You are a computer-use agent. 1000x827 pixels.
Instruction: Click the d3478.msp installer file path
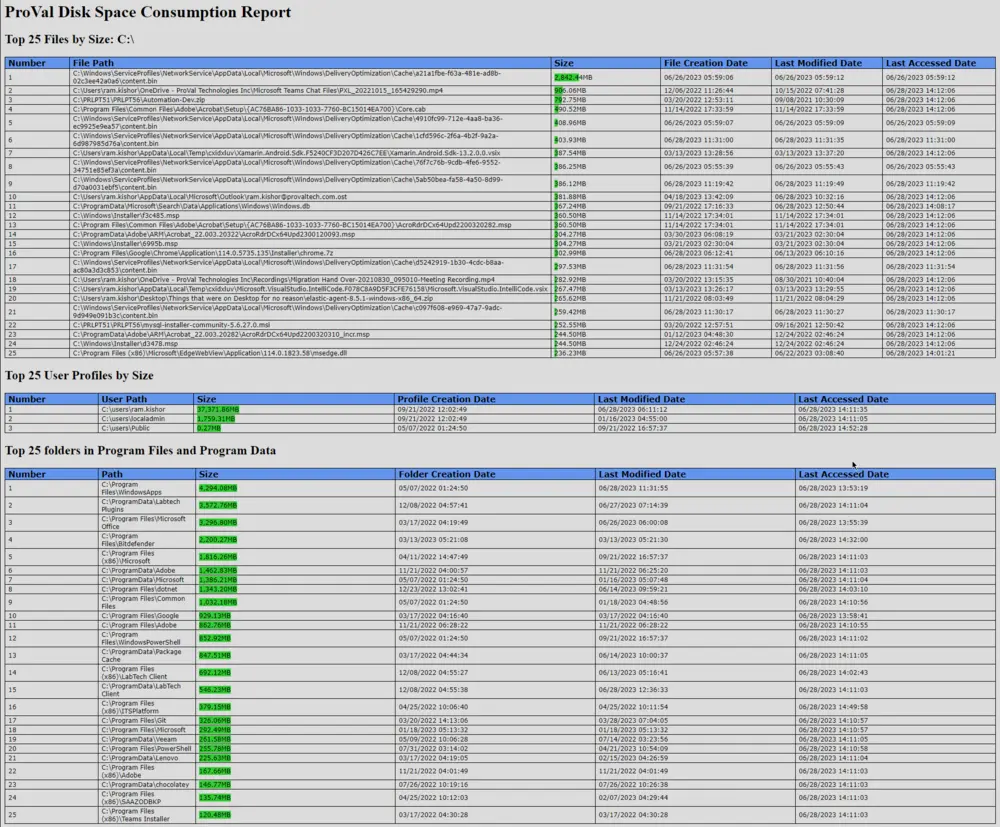click(126, 344)
